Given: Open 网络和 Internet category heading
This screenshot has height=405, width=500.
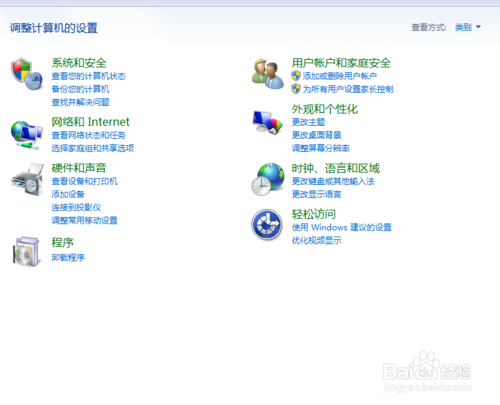Looking at the screenshot, I should click(x=90, y=122).
